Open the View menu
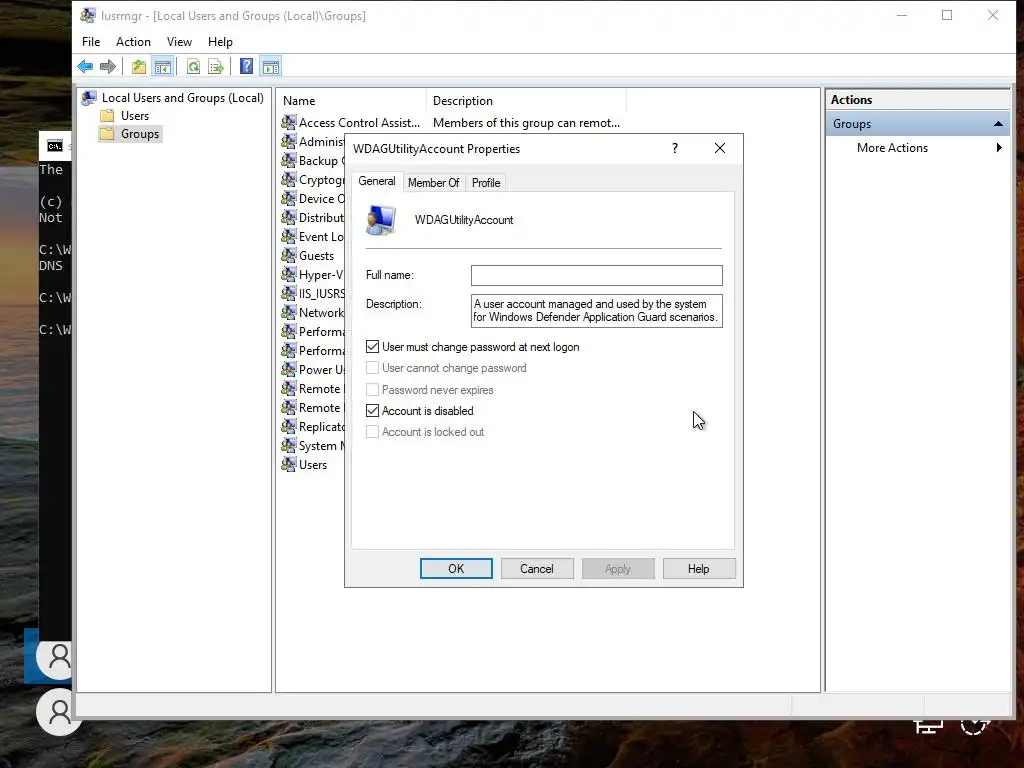The height and width of the screenshot is (768, 1024). pos(179,42)
